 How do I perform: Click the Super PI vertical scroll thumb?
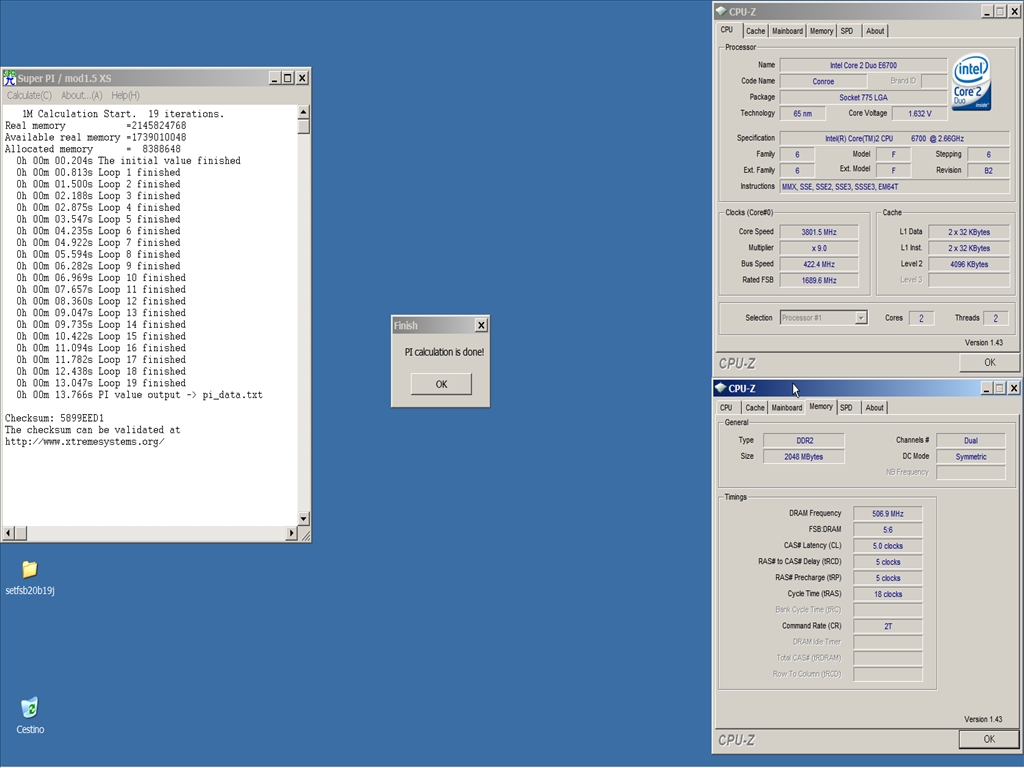click(x=304, y=126)
